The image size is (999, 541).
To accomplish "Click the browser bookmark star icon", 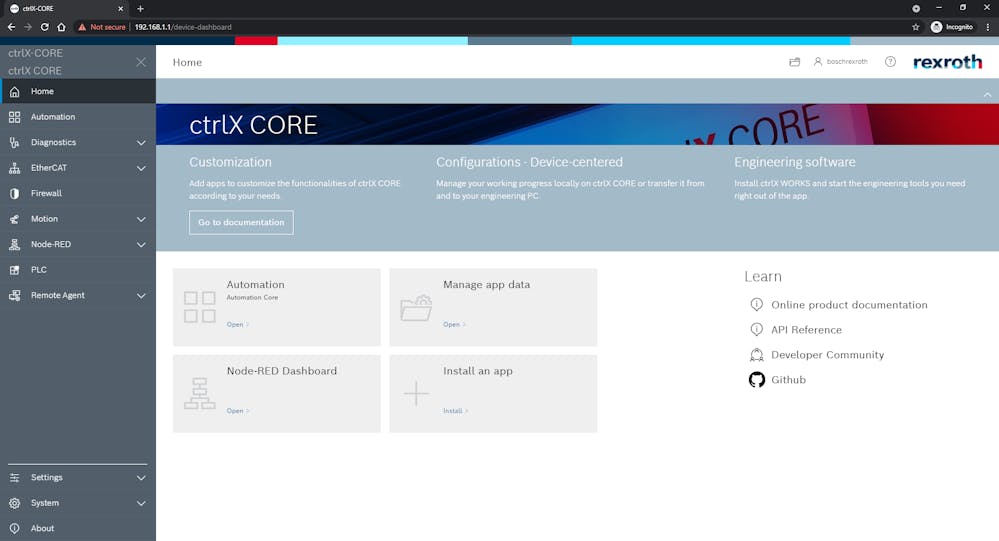I will coord(916,27).
